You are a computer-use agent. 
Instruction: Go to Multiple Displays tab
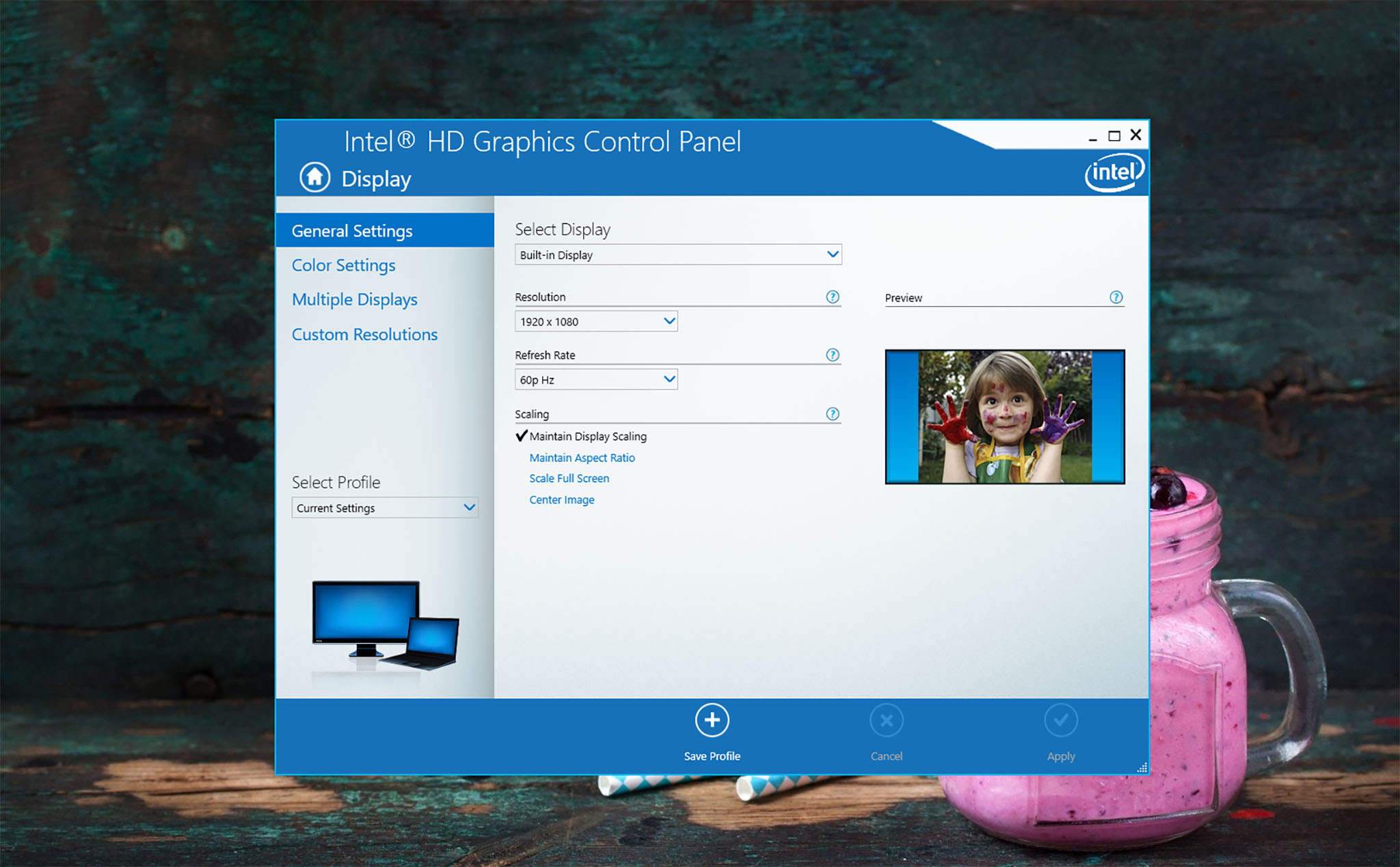point(354,300)
